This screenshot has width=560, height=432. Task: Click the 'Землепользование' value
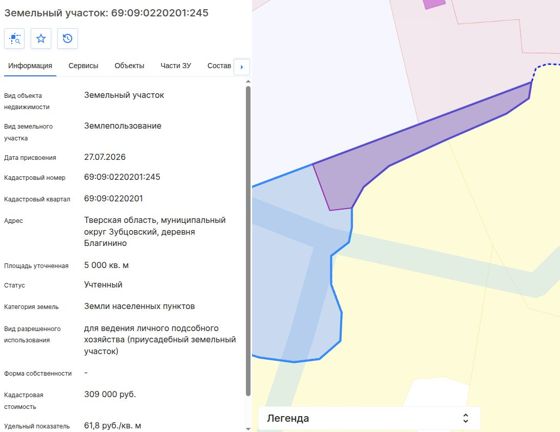tap(122, 126)
